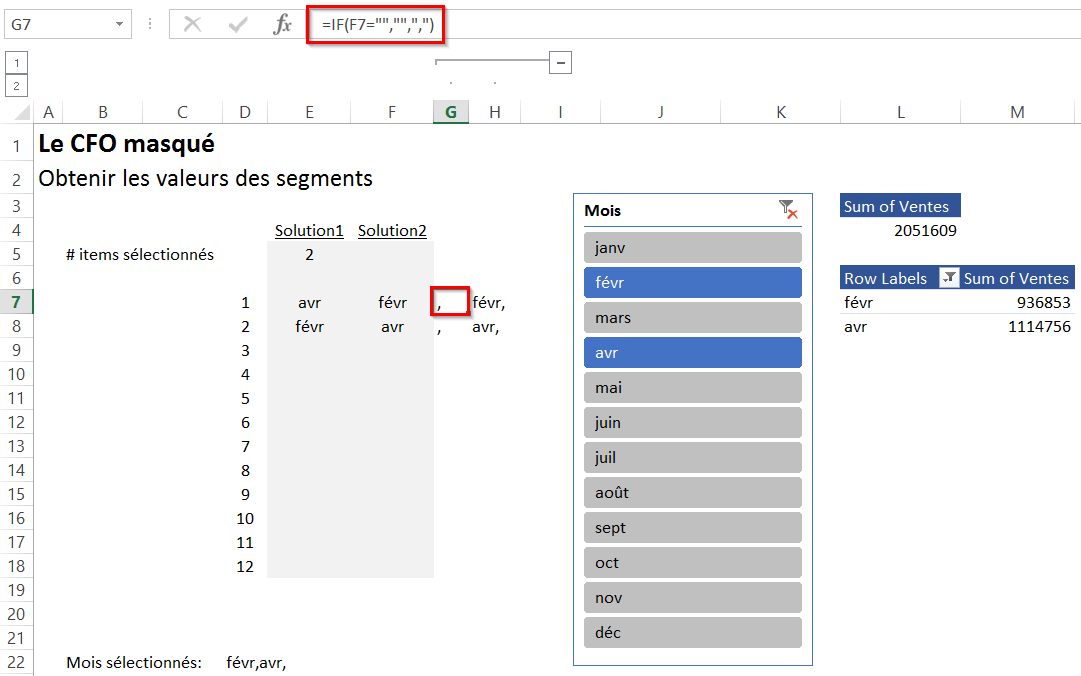
Task: Toggle the avr slicer item
Action: pos(693,353)
